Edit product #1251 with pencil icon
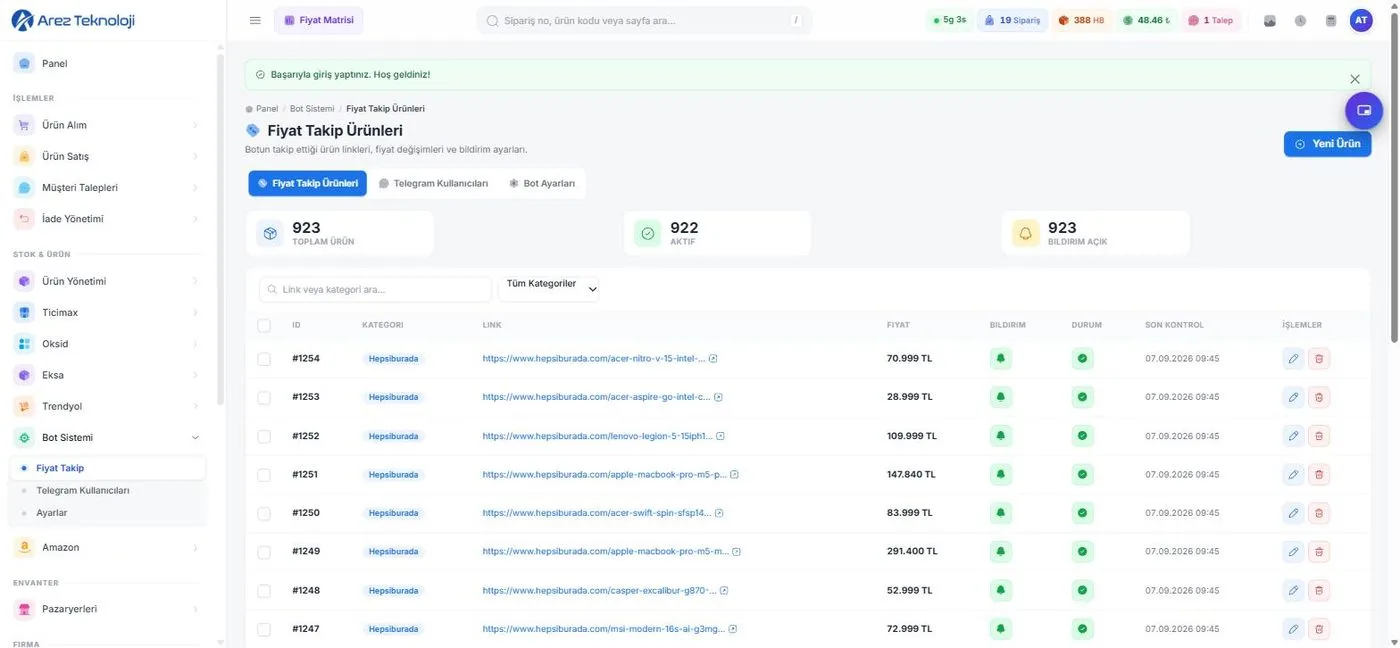 [x=1293, y=474]
